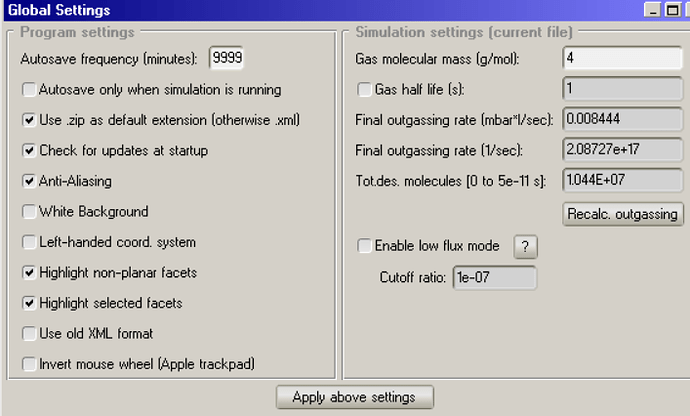Click the Gas molecular mass input field
The width and height of the screenshot is (690, 416).
tap(621, 58)
